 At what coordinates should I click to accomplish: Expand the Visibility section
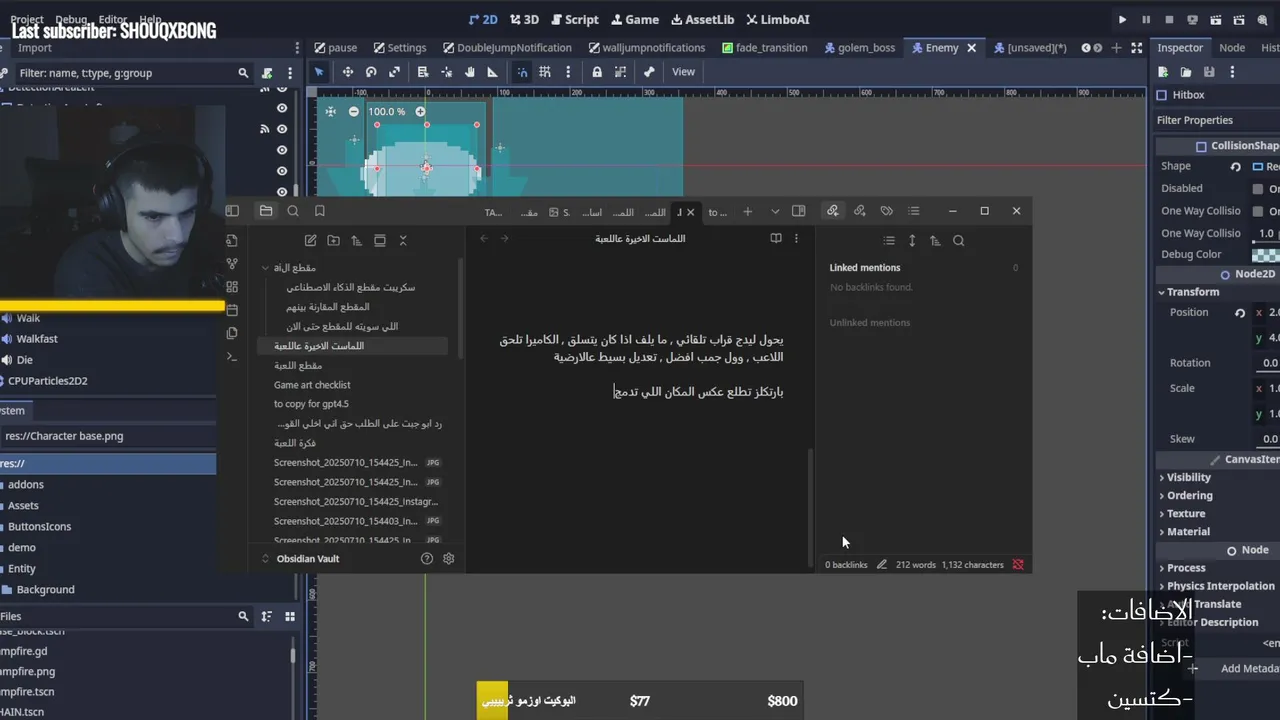coord(1185,478)
